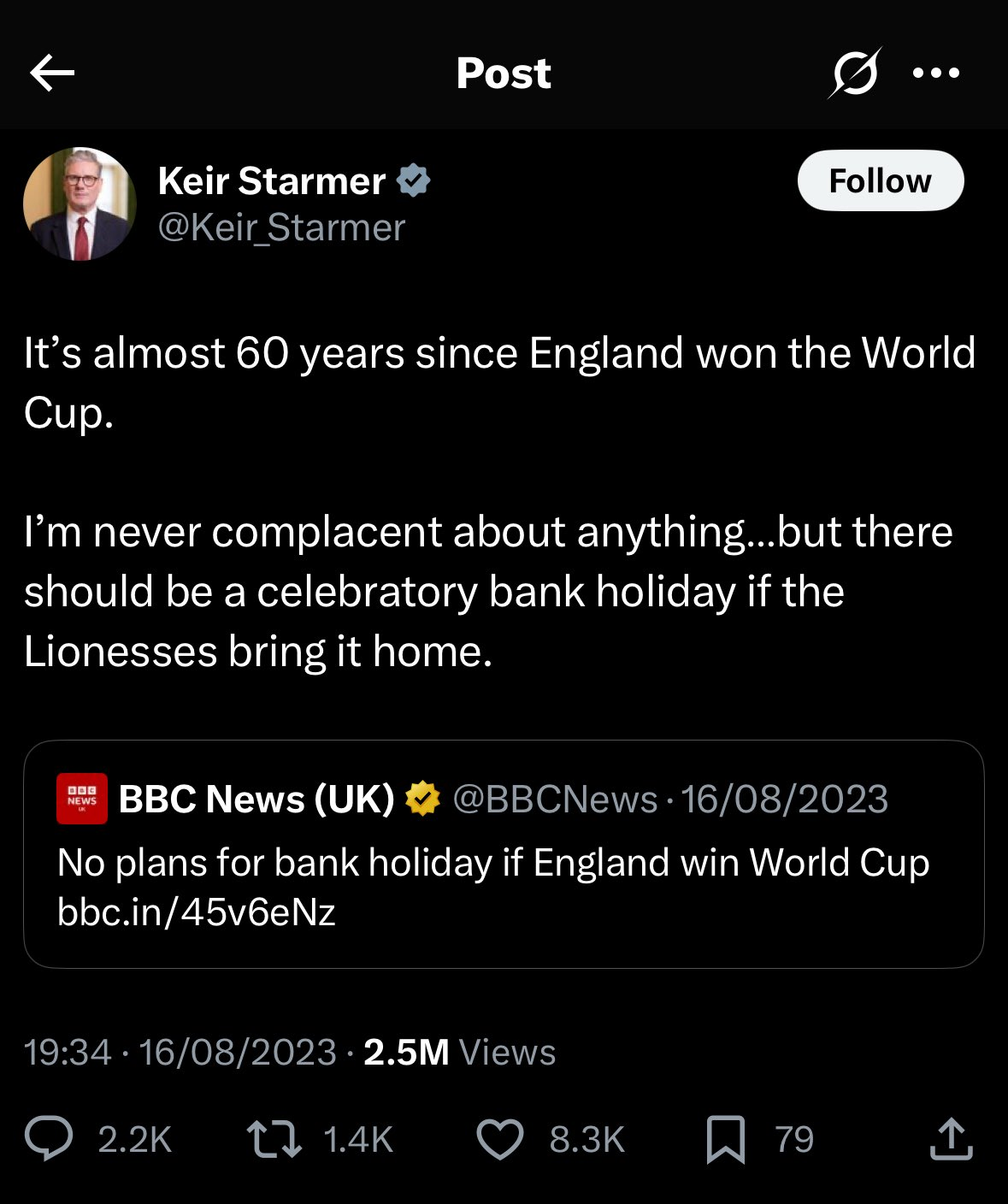Tap the share upload icon
Screen dimensions: 1008x1204
pos(951,1140)
